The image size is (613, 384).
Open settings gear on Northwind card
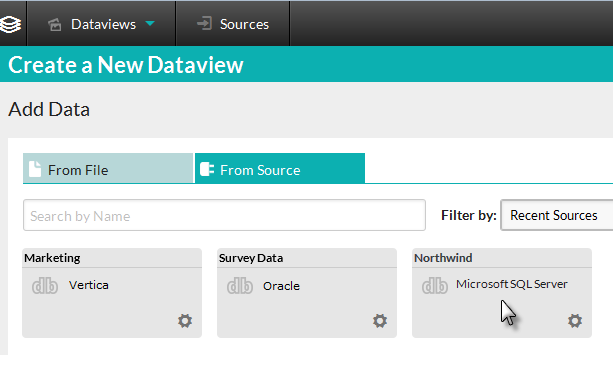[575, 321]
